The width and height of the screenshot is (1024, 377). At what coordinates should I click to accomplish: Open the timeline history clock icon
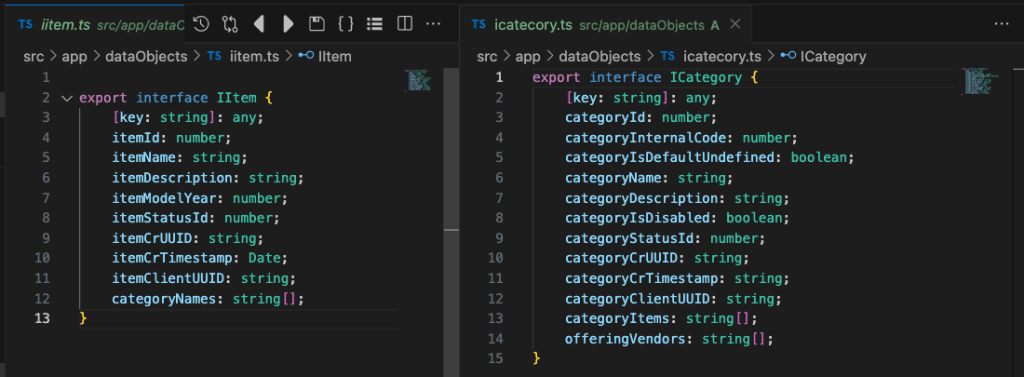coord(201,24)
